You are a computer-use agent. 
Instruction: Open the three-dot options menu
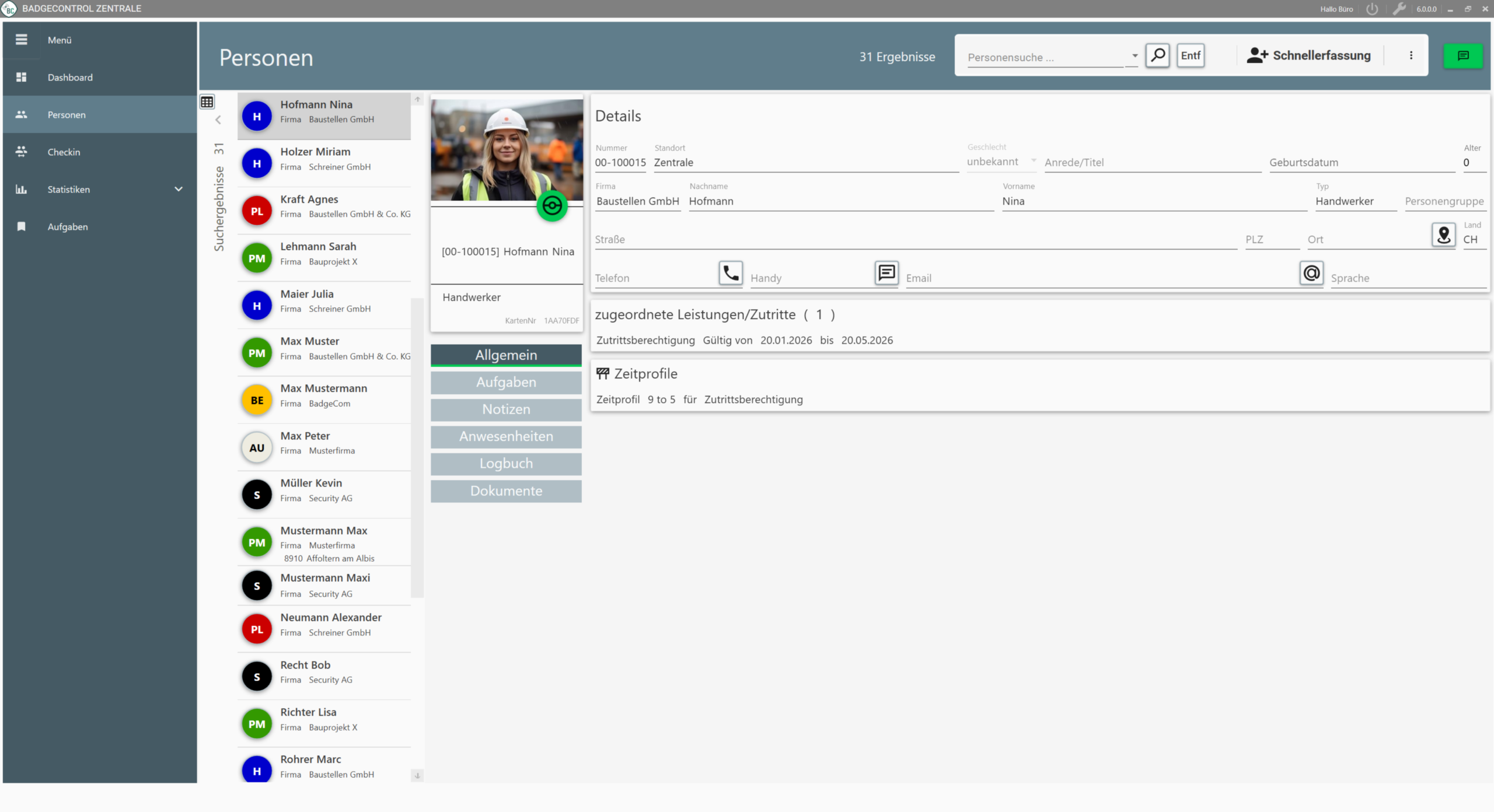pos(1411,55)
